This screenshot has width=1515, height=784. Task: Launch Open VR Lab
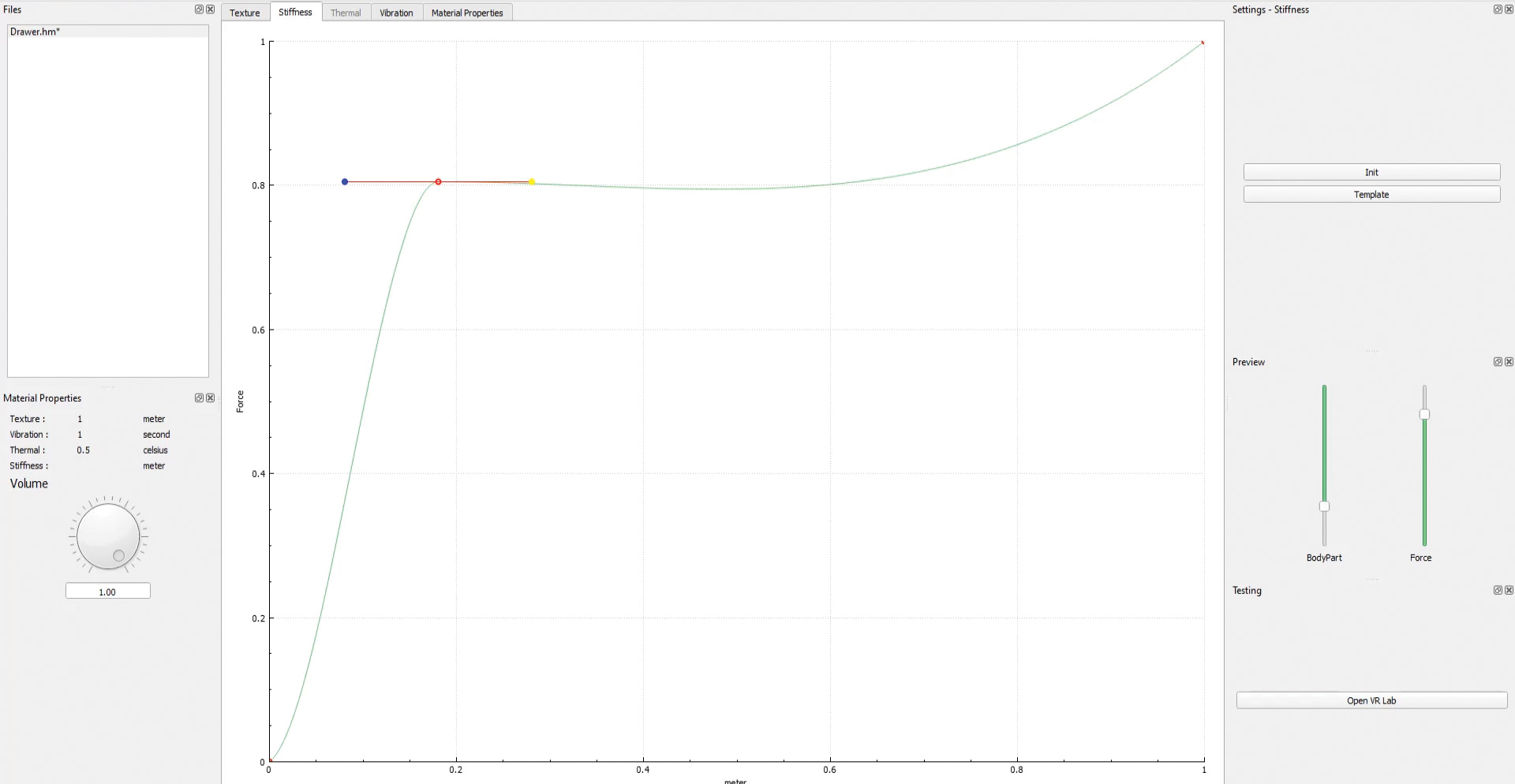coord(1371,700)
